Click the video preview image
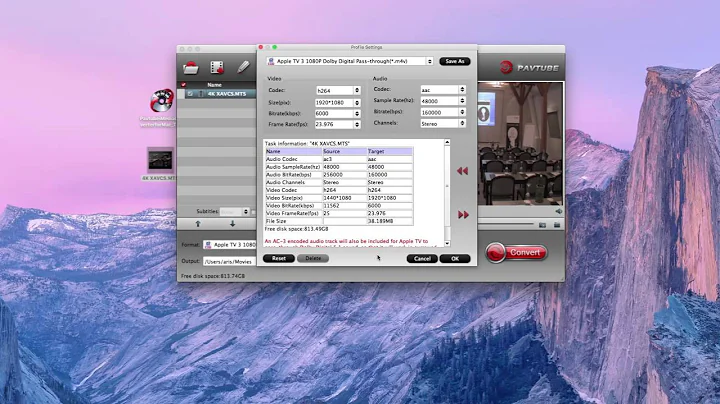The image size is (720, 404). tap(520, 144)
